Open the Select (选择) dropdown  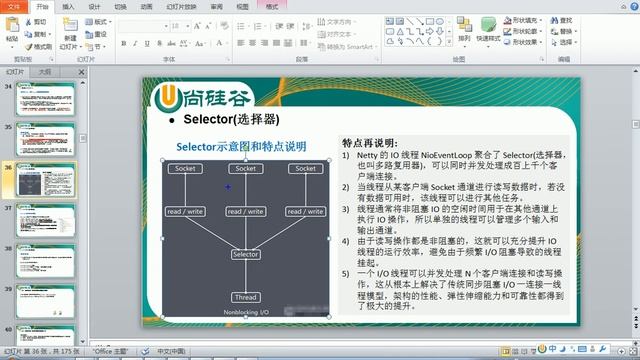pyautogui.click(x=564, y=42)
